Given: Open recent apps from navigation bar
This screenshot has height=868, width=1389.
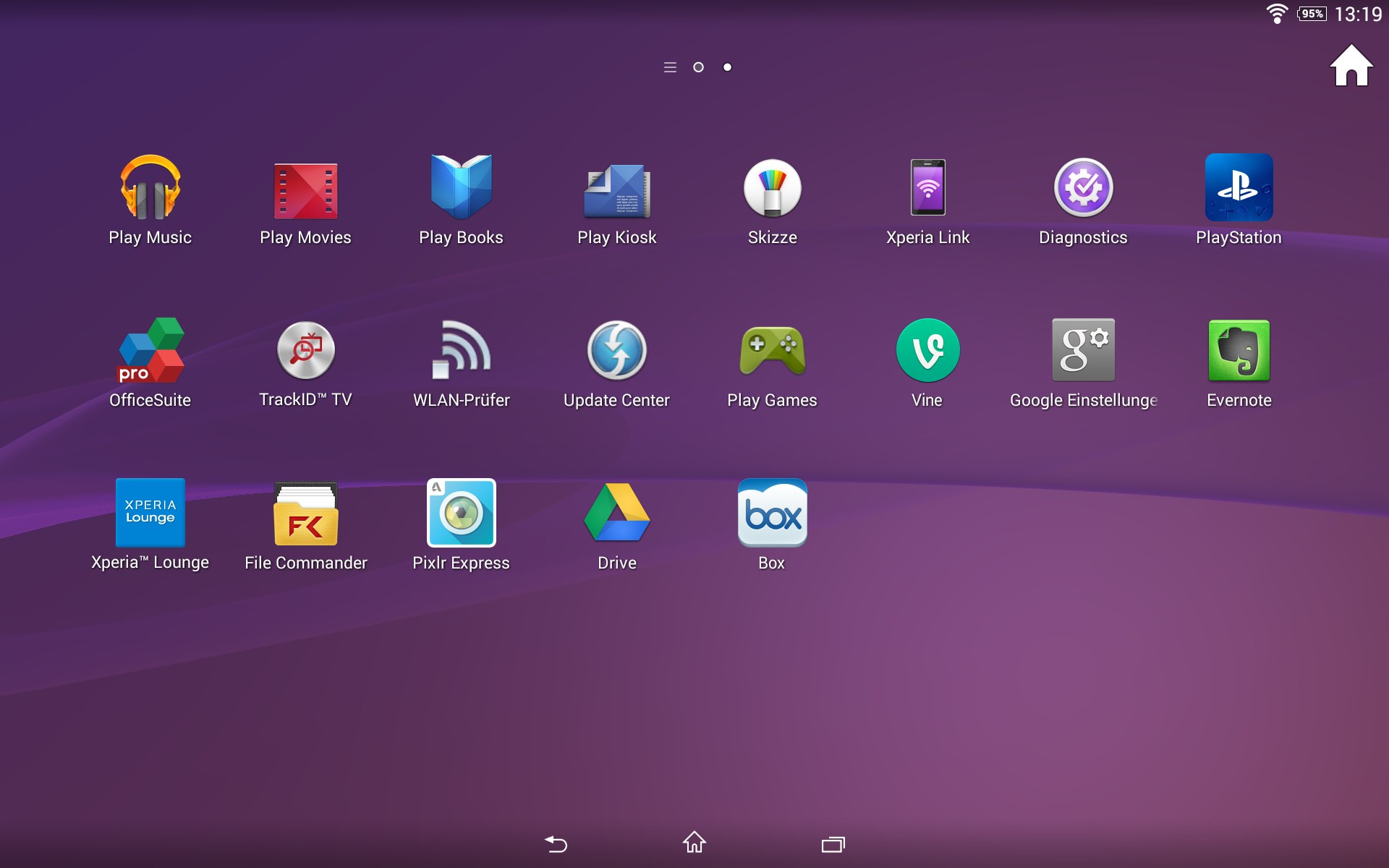Looking at the screenshot, I should (x=833, y=843).
